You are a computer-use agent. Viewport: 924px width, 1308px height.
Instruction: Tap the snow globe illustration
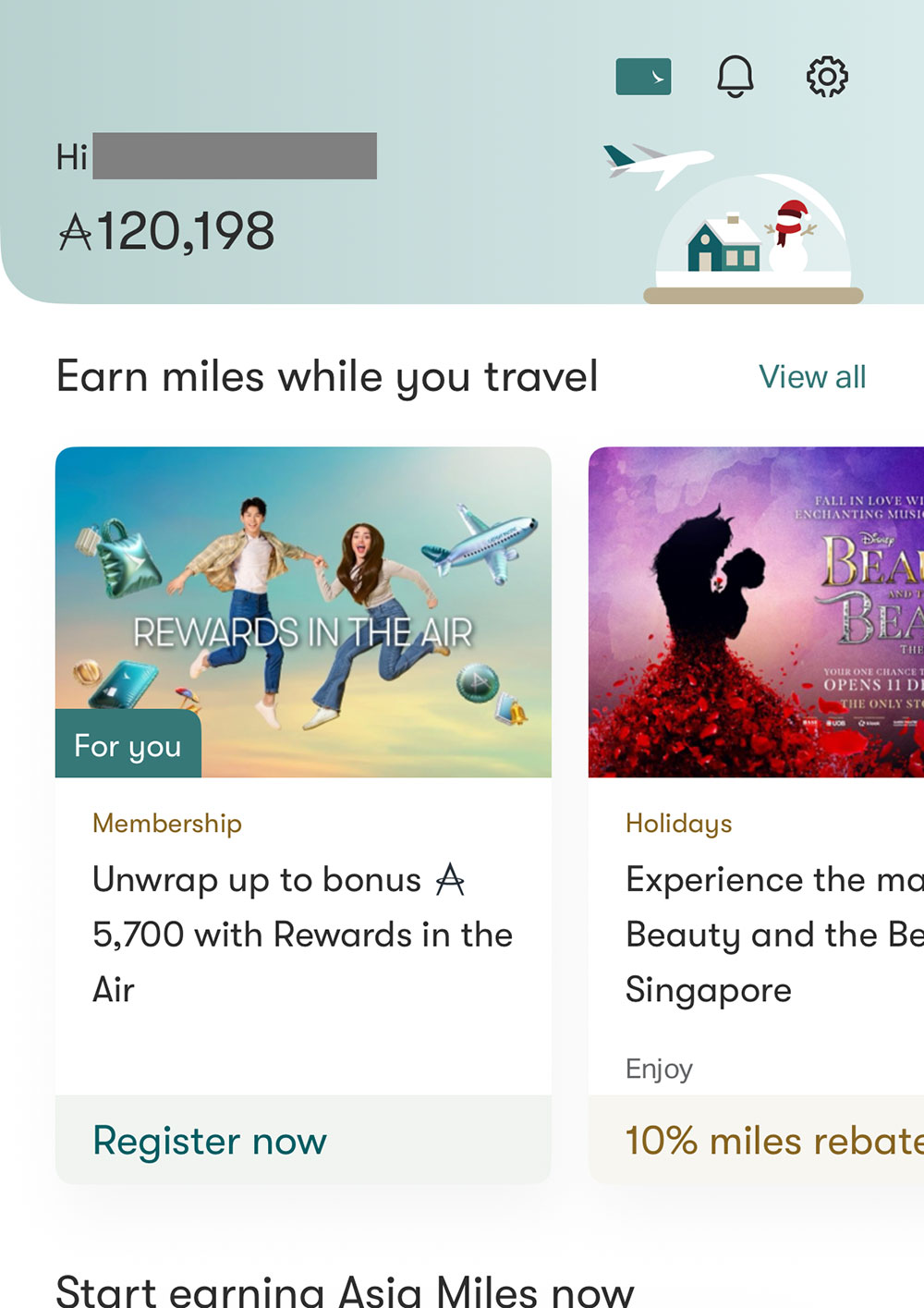click(753, 242)
